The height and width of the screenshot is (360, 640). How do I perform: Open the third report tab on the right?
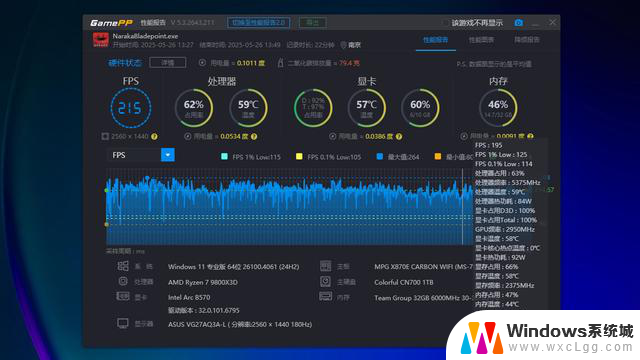pos(527,40)
